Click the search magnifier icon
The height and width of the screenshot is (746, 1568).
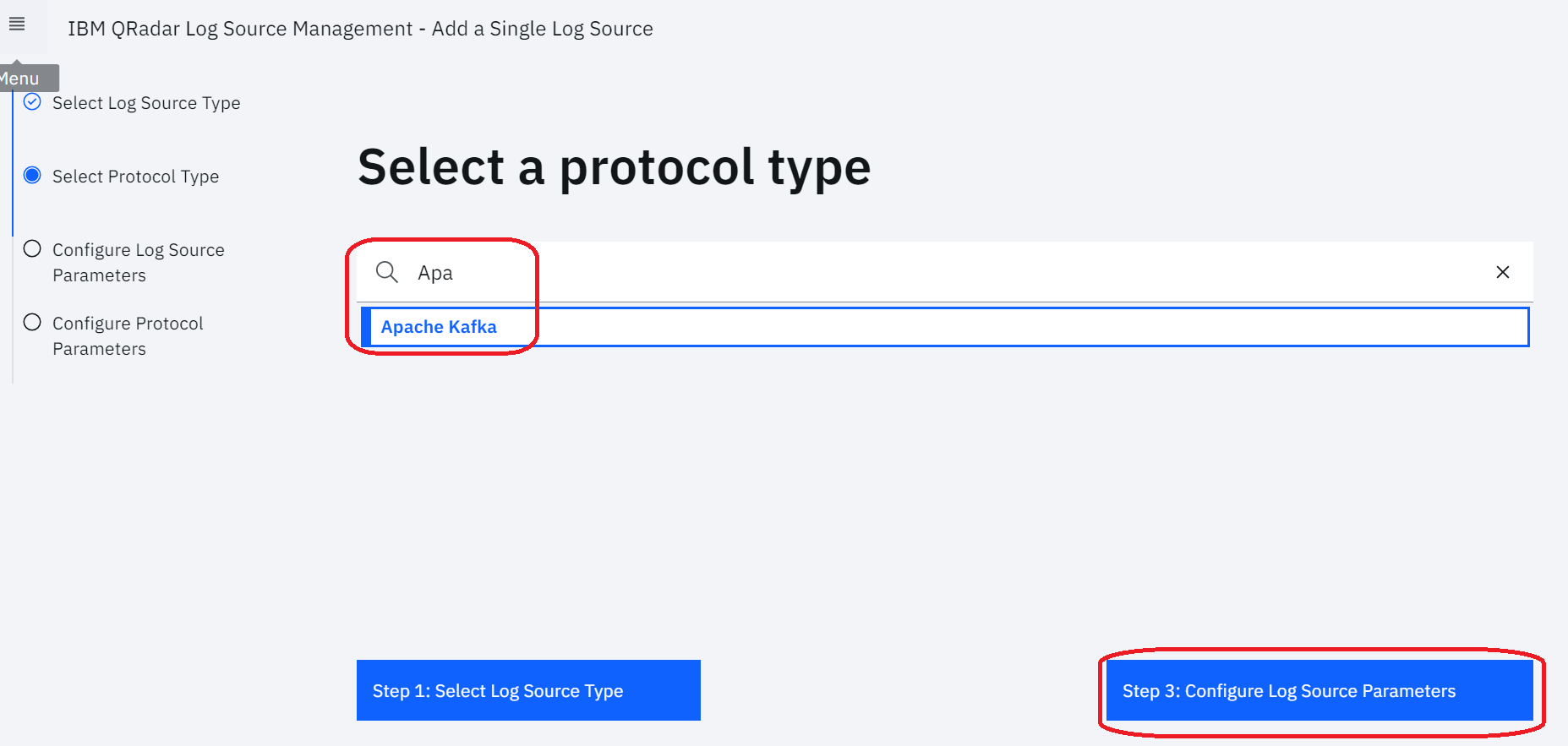pyautogui.click(x=387, y=272)
